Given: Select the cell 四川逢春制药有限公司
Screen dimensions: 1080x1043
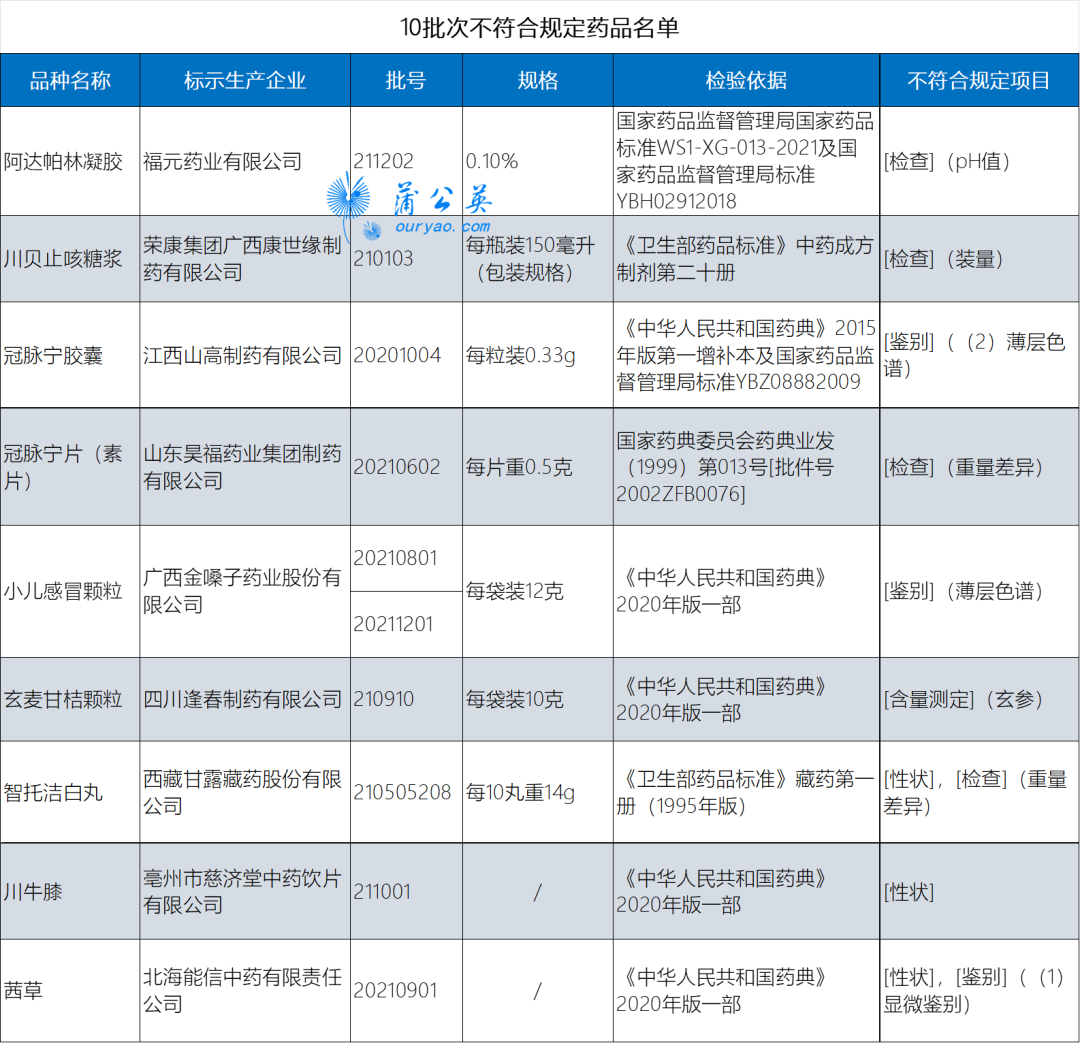Looking at the screenshot, I should 245,699.
